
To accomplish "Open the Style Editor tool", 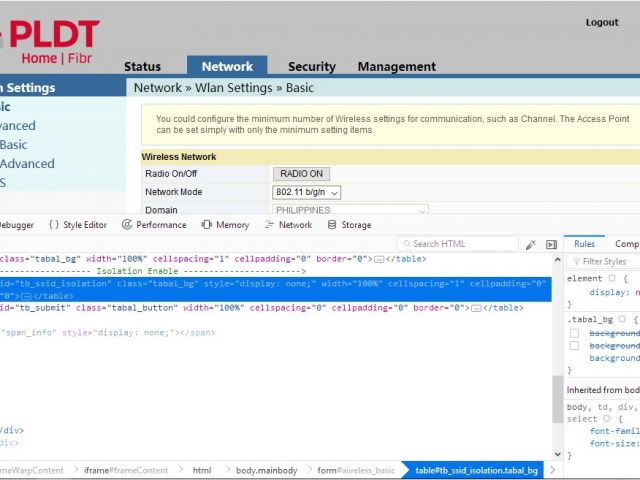I will (x=78, y=225).
